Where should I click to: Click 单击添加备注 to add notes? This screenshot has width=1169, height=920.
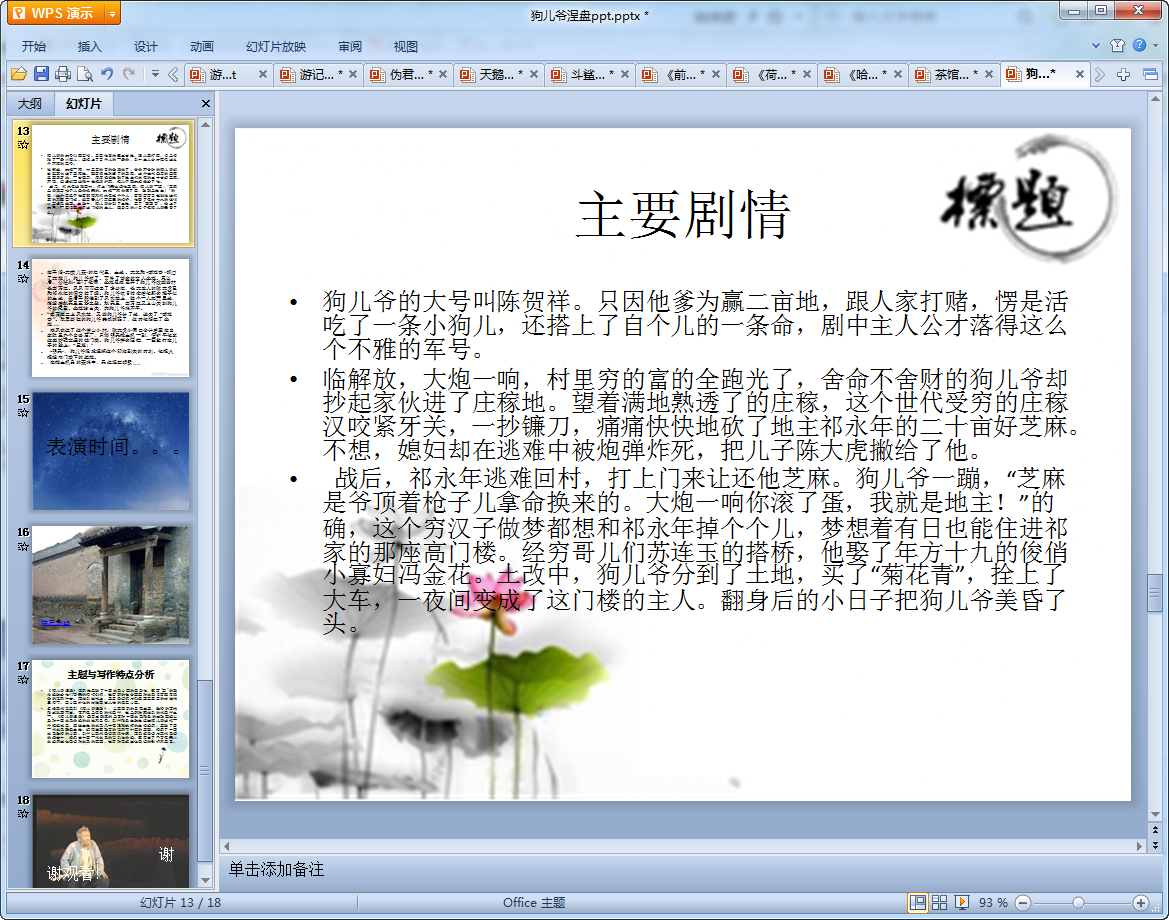click(x=276, y=869)
